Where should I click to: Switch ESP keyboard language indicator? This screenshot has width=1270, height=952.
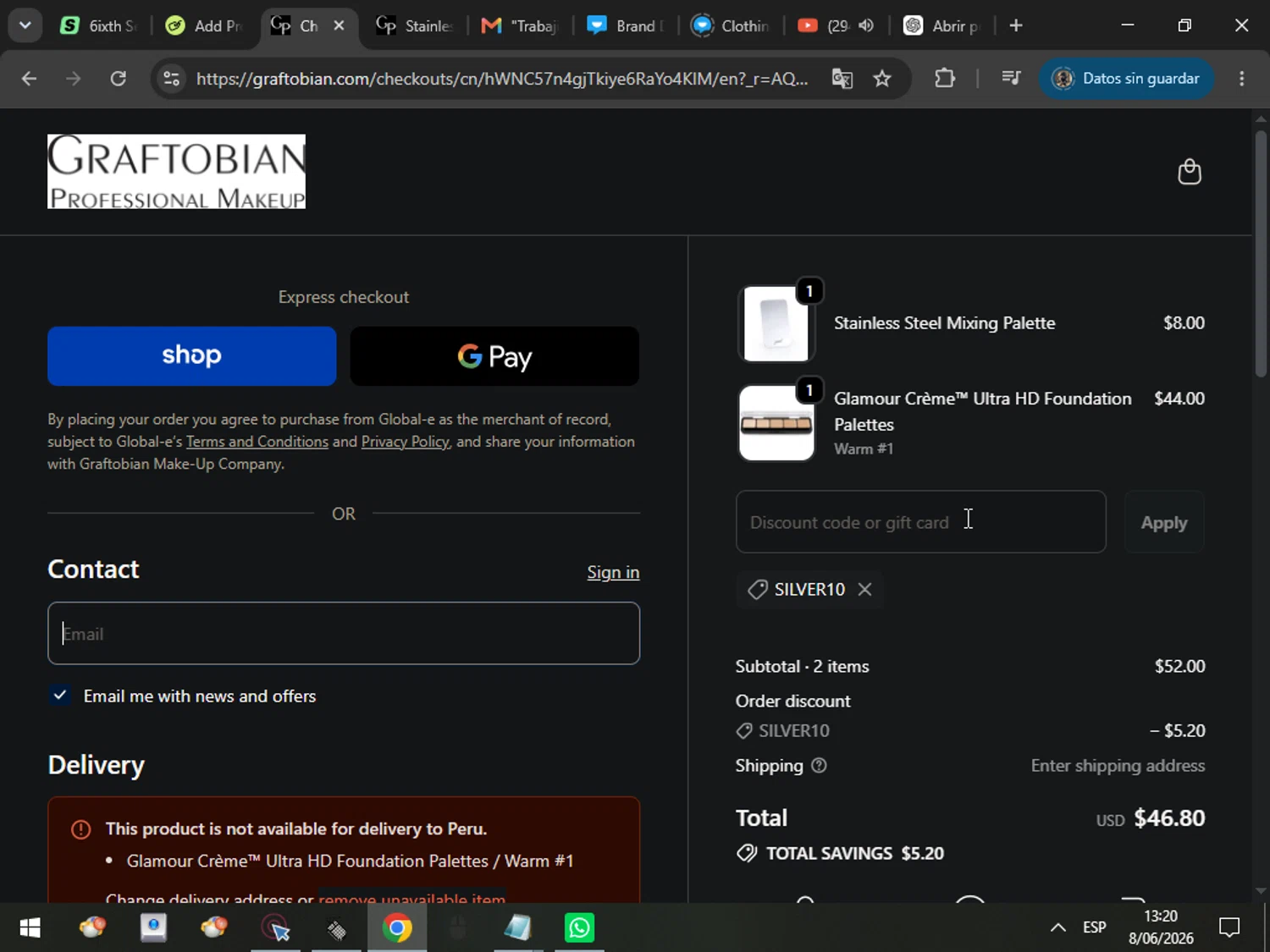[1095, 927]
